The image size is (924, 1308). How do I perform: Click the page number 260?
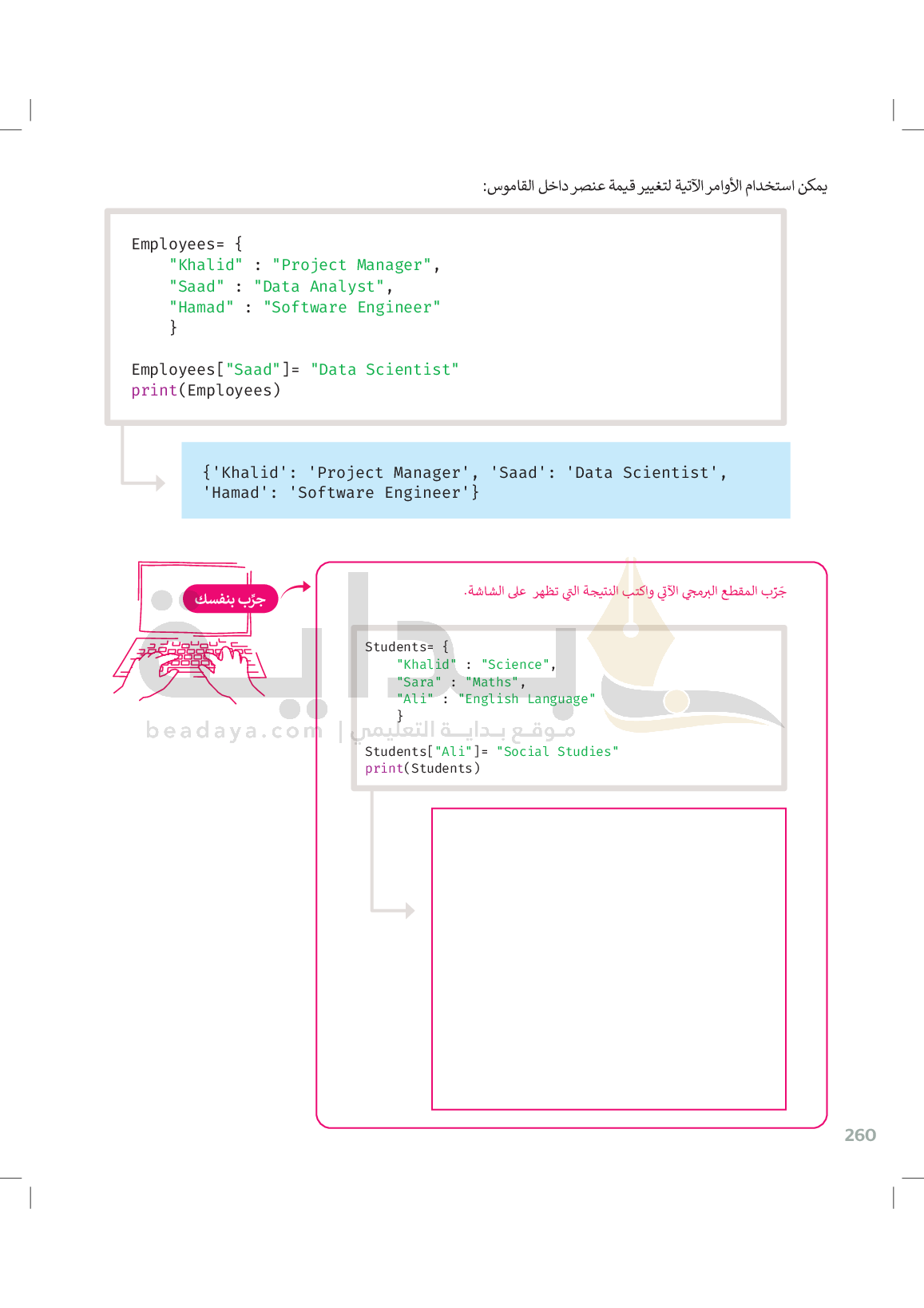(860, 1135)
